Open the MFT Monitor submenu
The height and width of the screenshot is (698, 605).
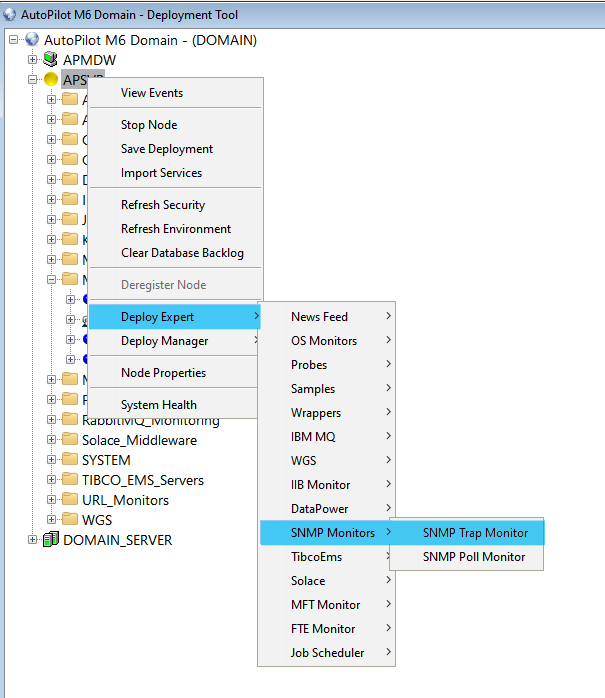pos(327,605)
